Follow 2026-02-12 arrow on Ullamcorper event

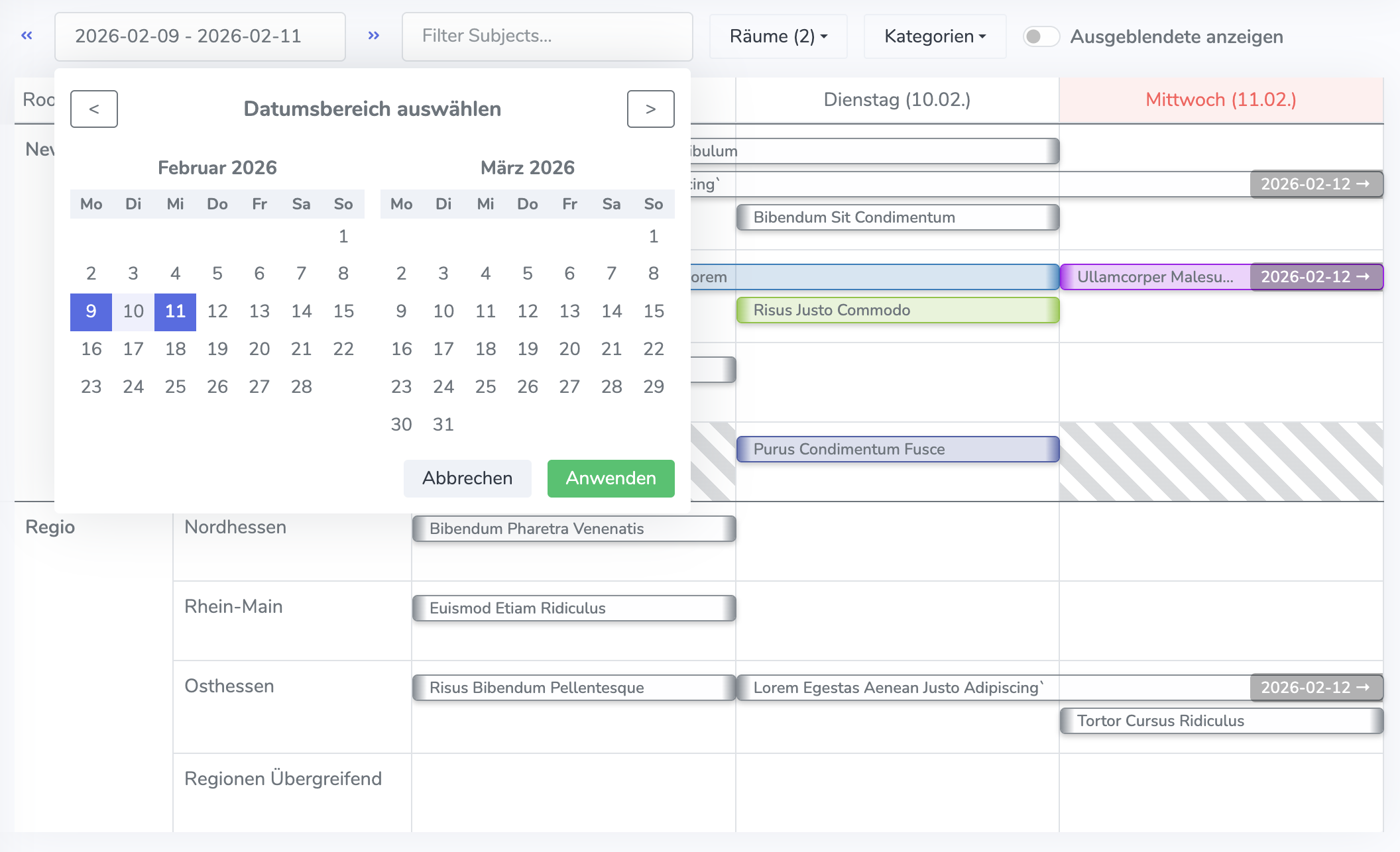[x=1316, y=277]
